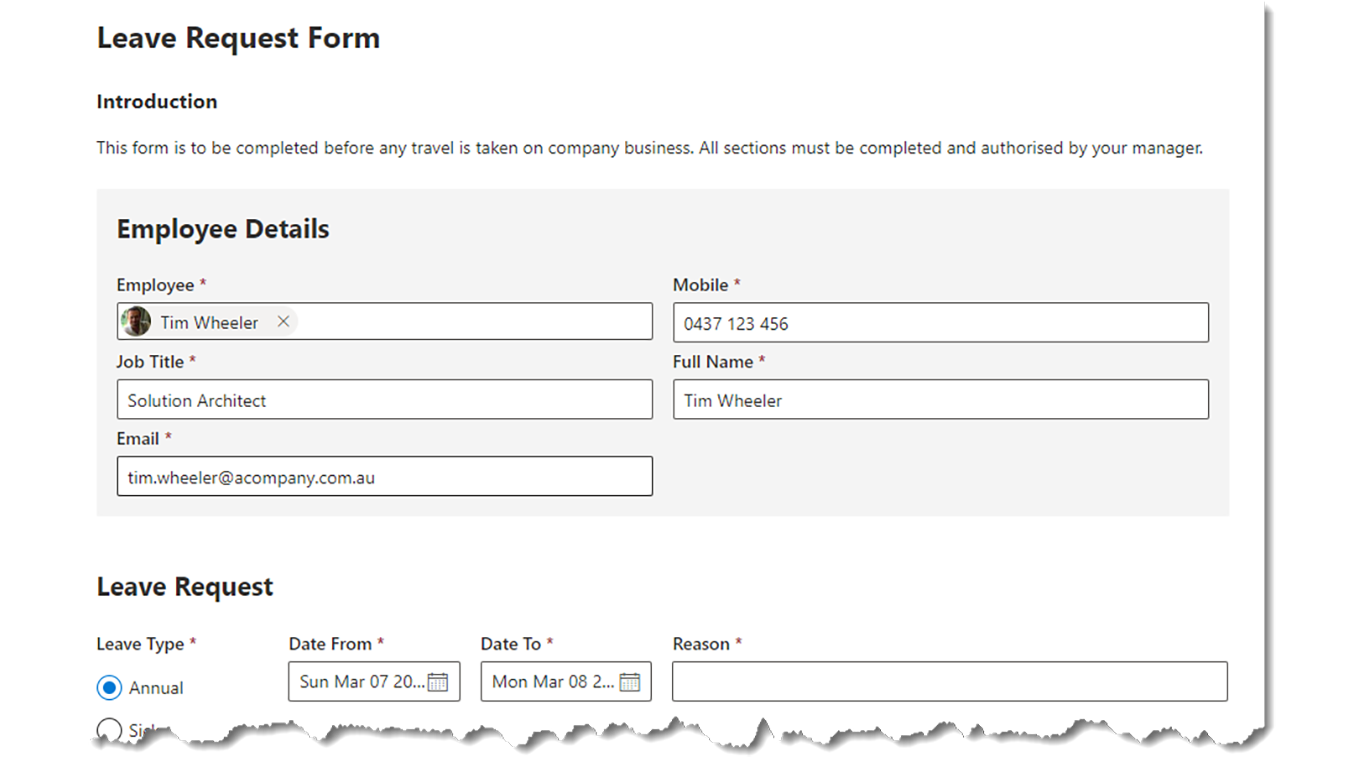Click the Leave Request Form title
Viewport: 1366px width, 768px height.
(x=238, y=38)
